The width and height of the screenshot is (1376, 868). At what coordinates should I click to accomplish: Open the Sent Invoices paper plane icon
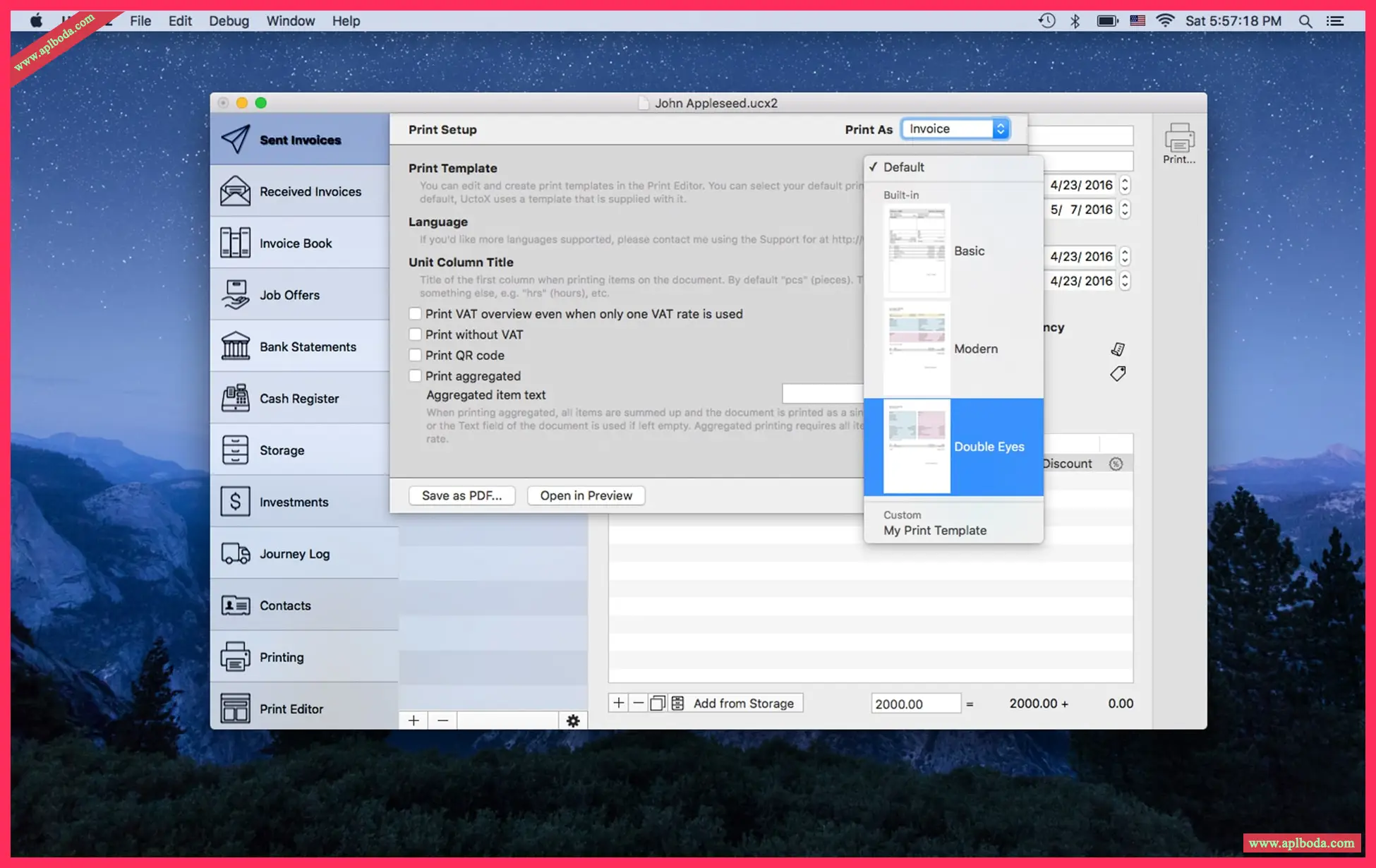(236, 139)
